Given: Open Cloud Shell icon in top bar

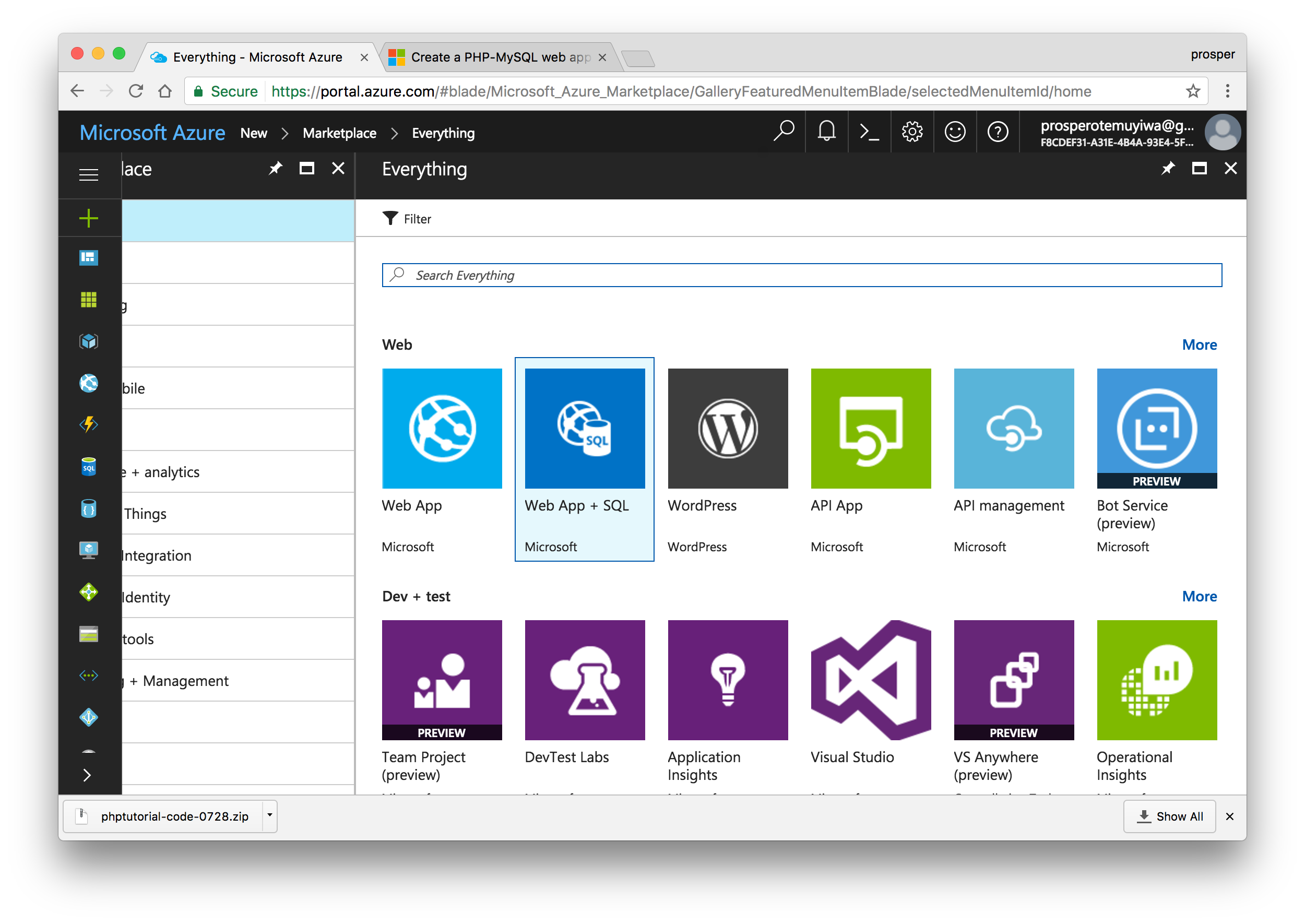Looking at the screenshot, I should click(869, 132).
